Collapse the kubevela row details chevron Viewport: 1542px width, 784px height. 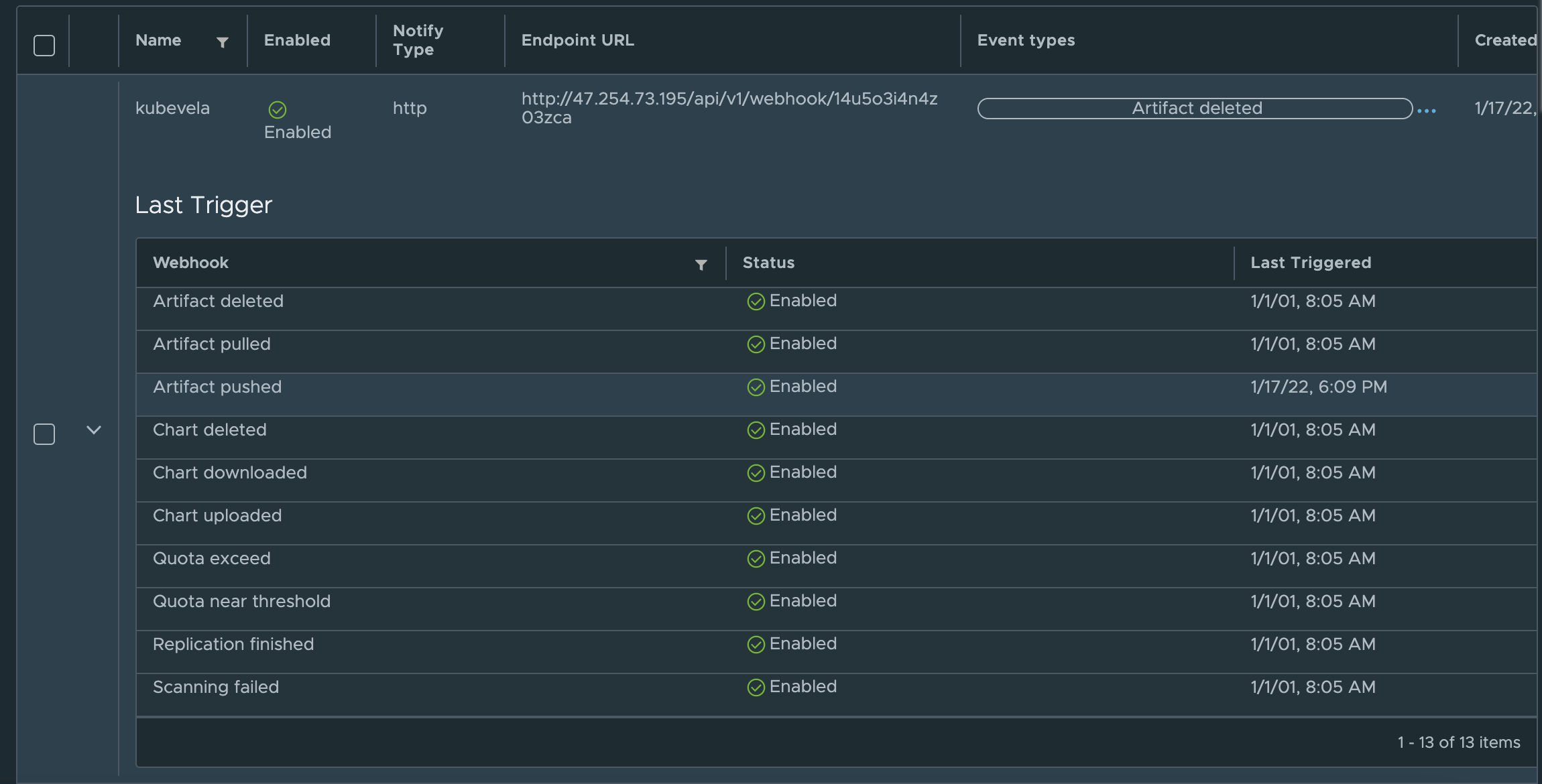pyautogui.click(x=94, y=430)
